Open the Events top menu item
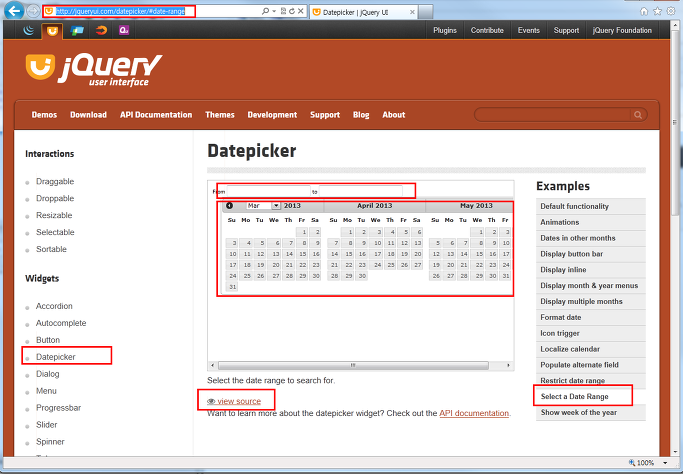This screenshot has height=474, width=683. tap(528, 30)
